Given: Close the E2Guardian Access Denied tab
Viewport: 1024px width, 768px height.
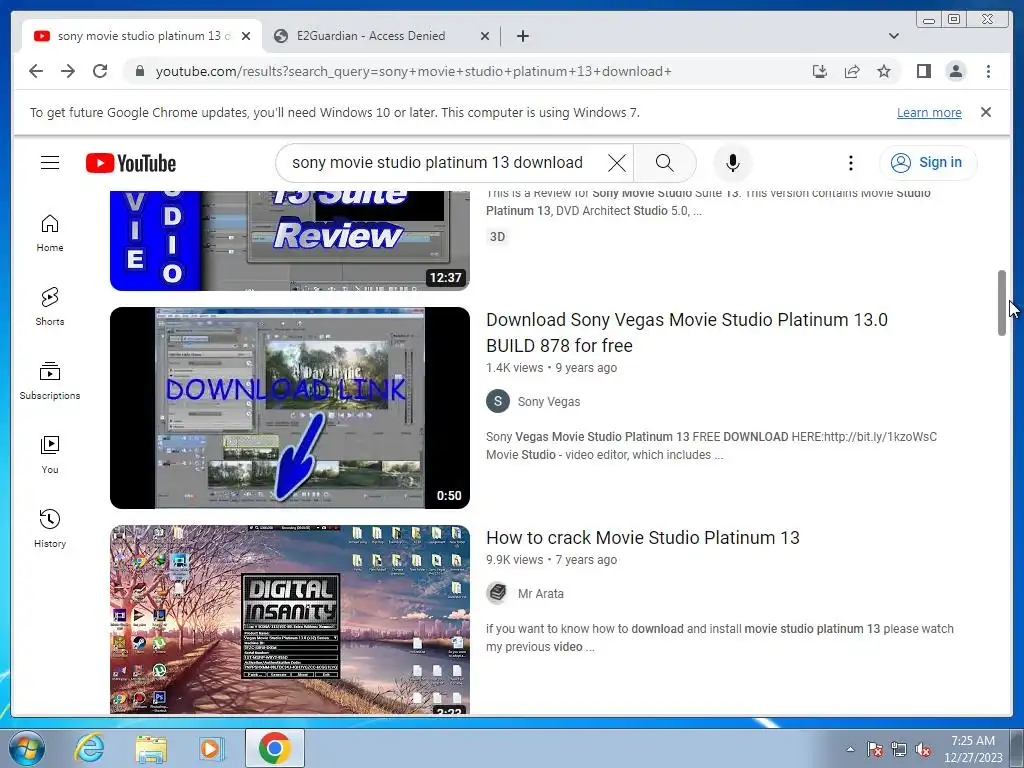Looking at the screenshot, I should coord(485,36).
